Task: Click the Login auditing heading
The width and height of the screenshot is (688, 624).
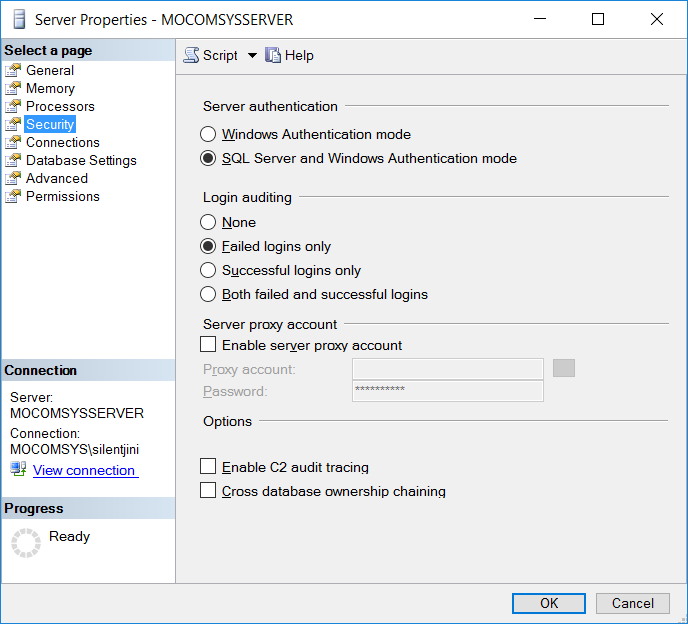Action: point(247,197)
